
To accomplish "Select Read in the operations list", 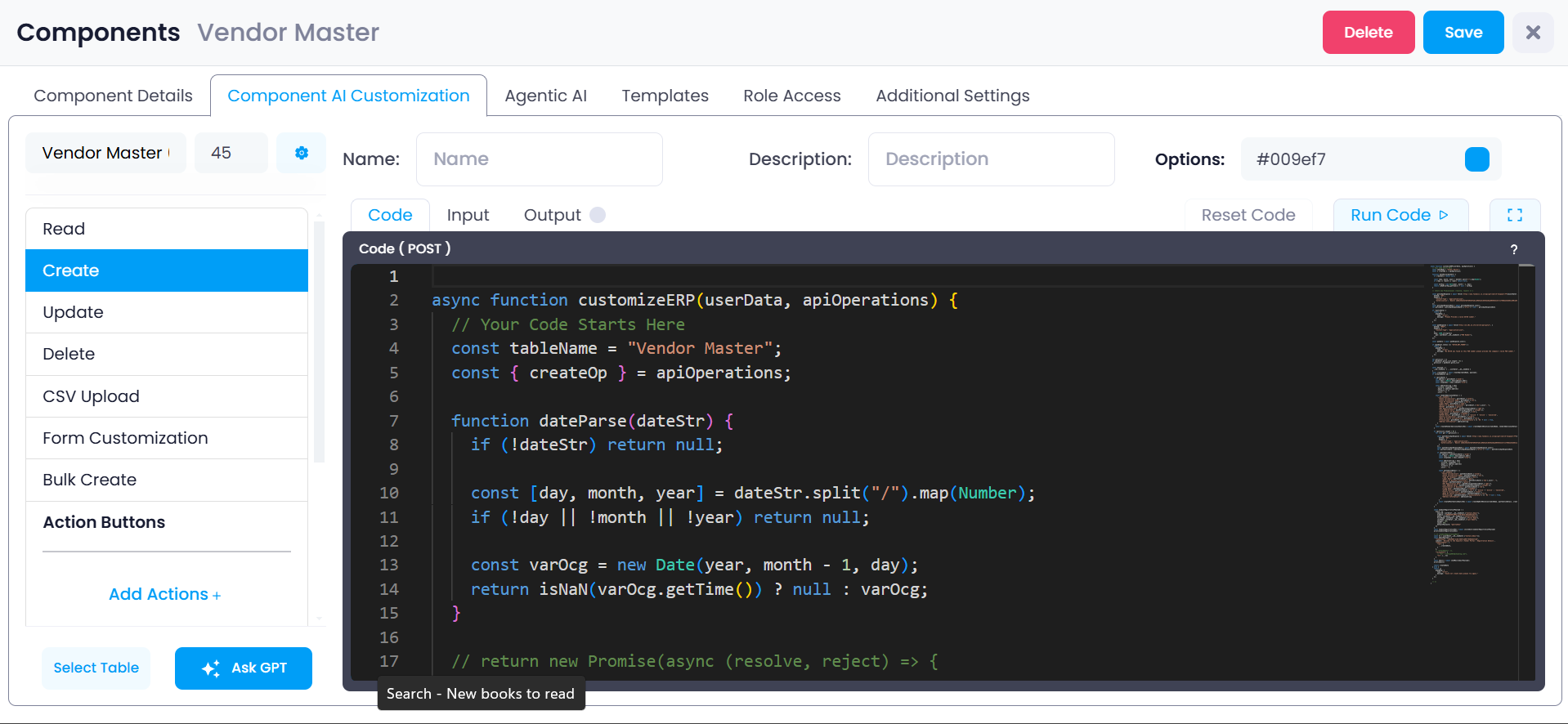I will pos(167,229).
